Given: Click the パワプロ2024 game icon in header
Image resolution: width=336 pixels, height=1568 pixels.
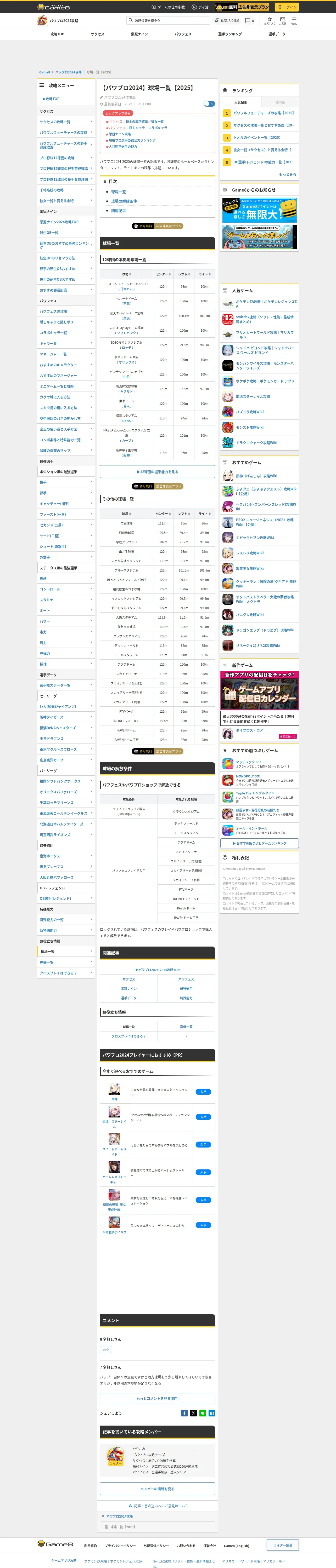Looking at the screenshot, I should tap(42, 21).
